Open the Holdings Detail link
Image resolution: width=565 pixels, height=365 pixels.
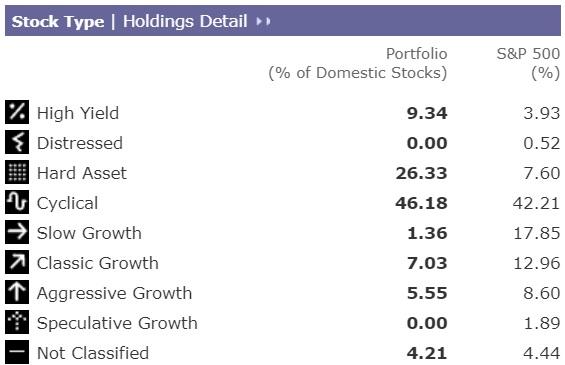(185, 21)
